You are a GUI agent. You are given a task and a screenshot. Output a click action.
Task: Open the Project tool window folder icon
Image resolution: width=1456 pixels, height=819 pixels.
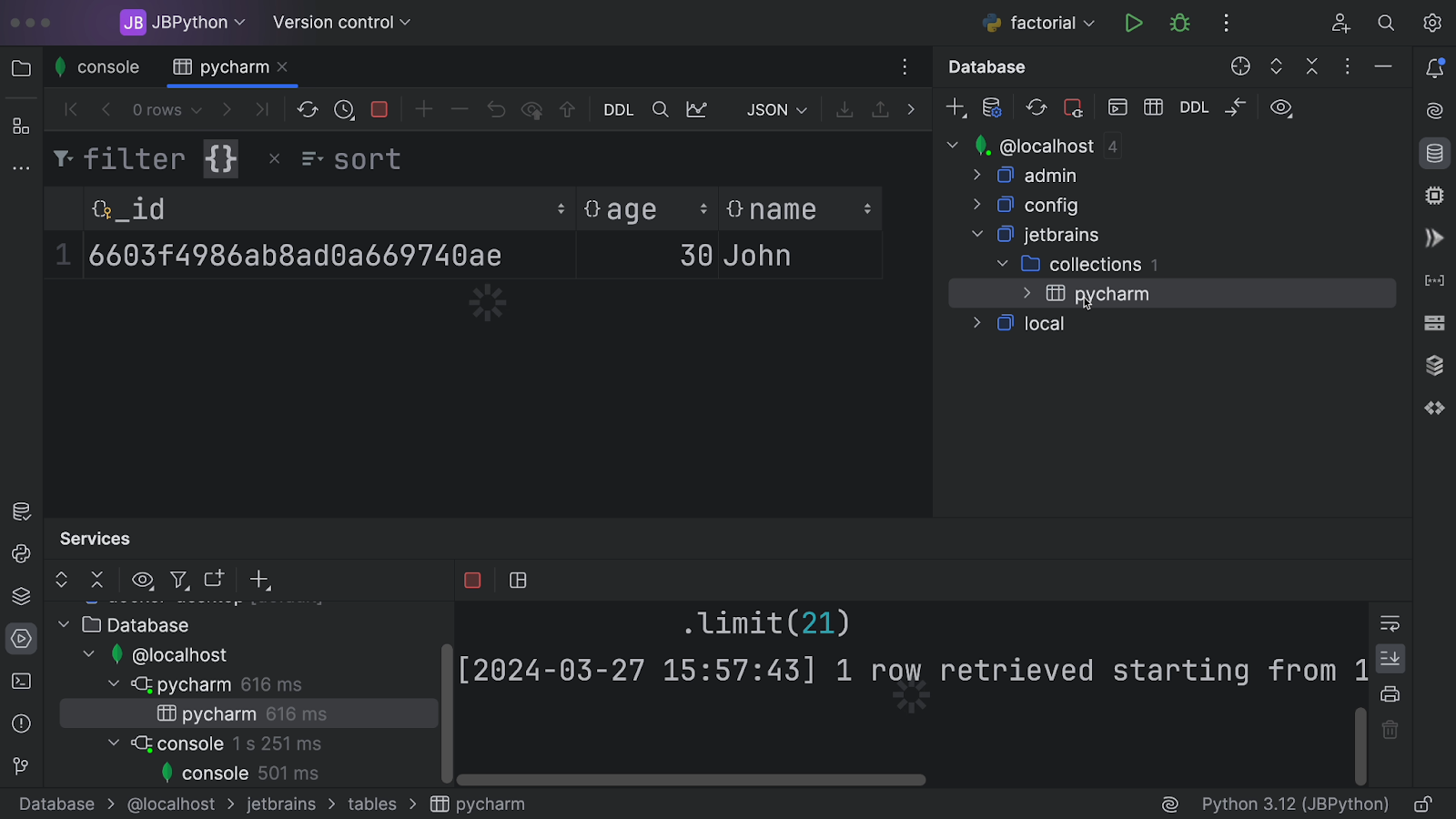coord(21,68)
